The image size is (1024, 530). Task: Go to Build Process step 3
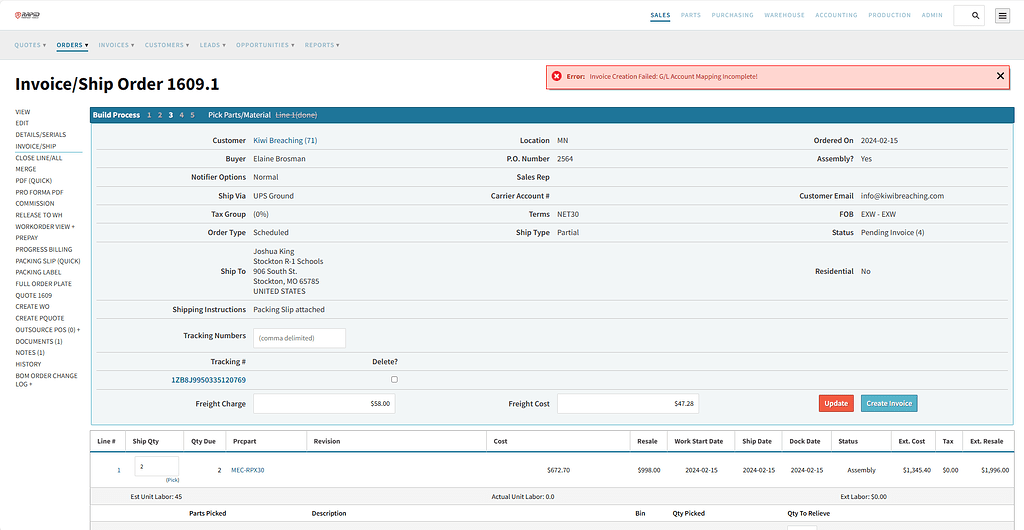click(171, 115)
